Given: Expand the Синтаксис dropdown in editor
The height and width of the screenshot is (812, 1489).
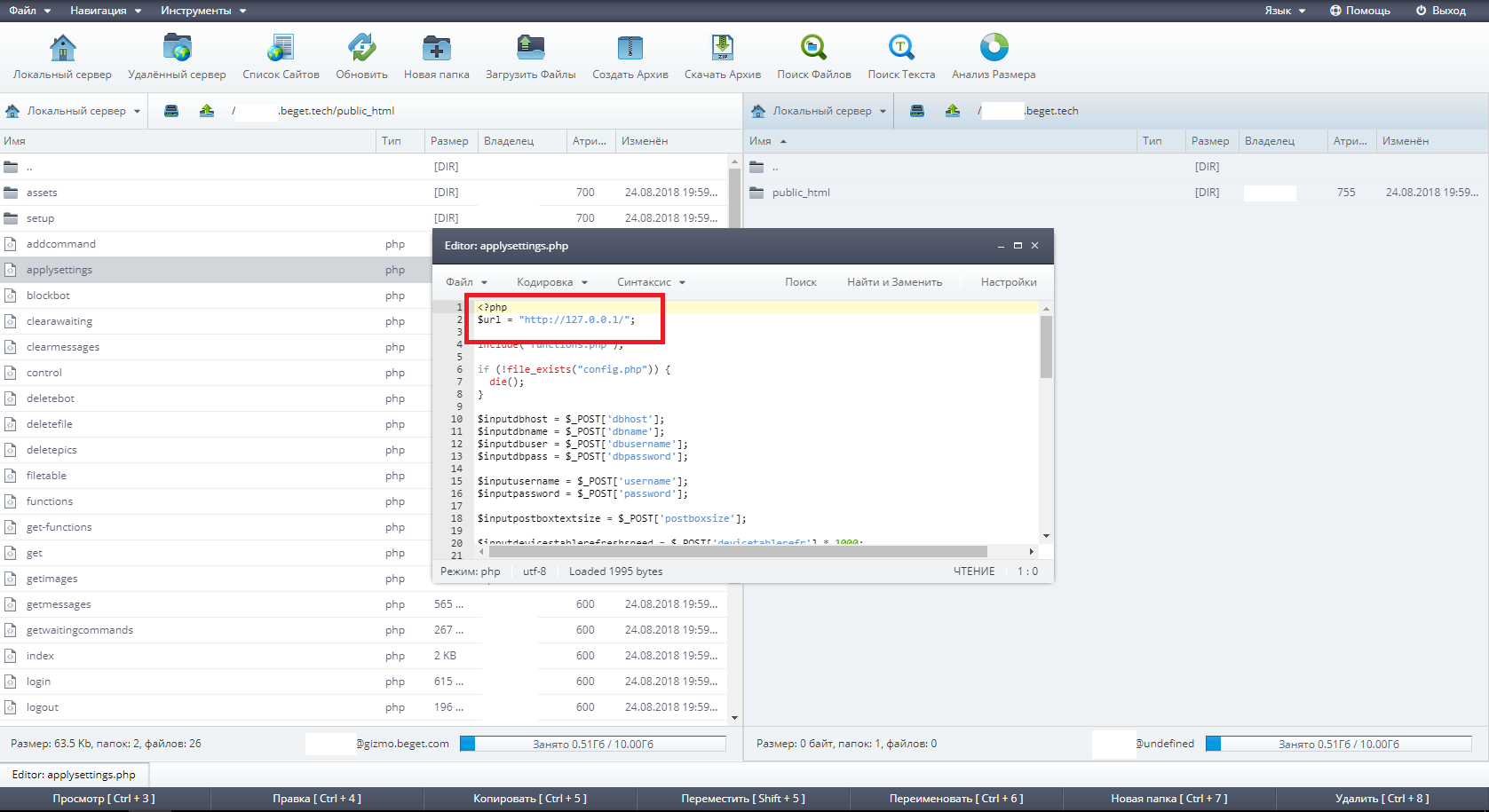Looking at the screenshot, I should (651, 282).
